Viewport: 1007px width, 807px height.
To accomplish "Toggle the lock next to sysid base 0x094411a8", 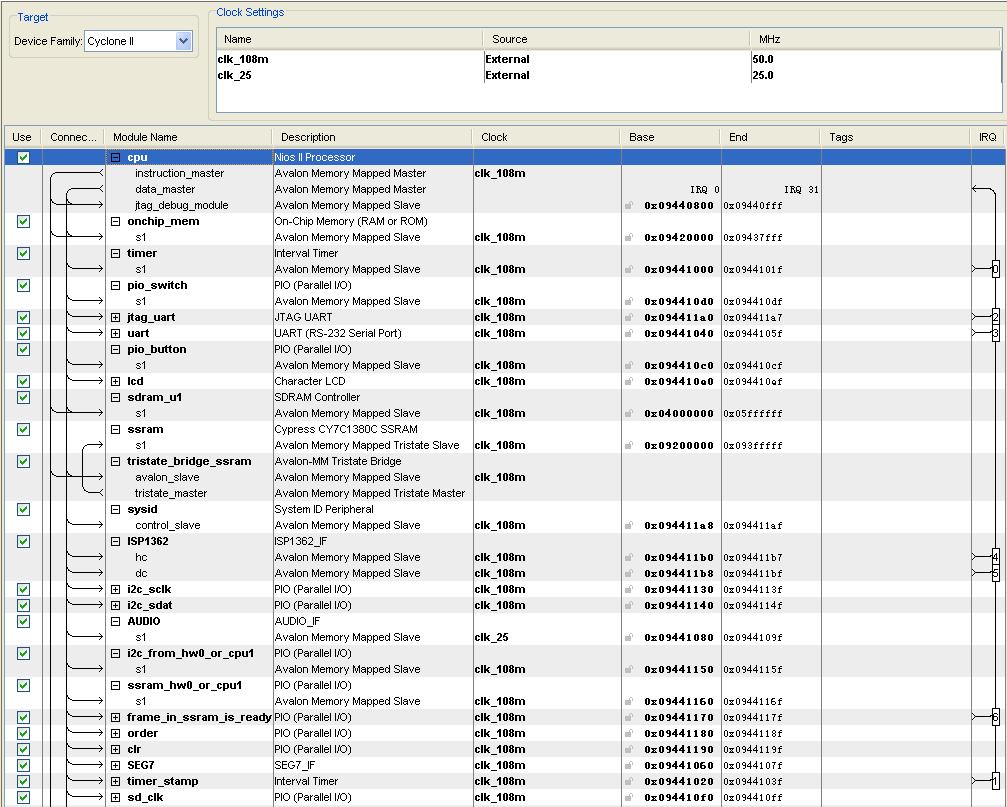I will [629, 525].
